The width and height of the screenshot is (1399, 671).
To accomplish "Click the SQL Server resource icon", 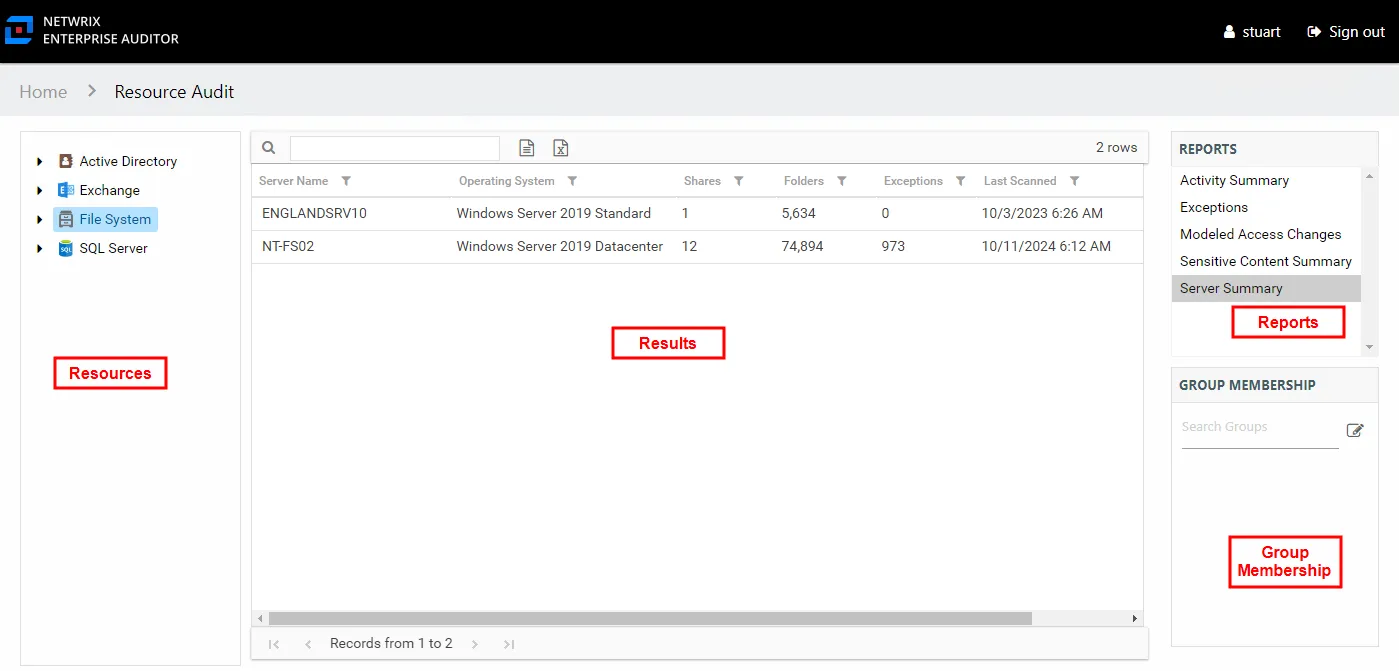I will click(65, 248).
